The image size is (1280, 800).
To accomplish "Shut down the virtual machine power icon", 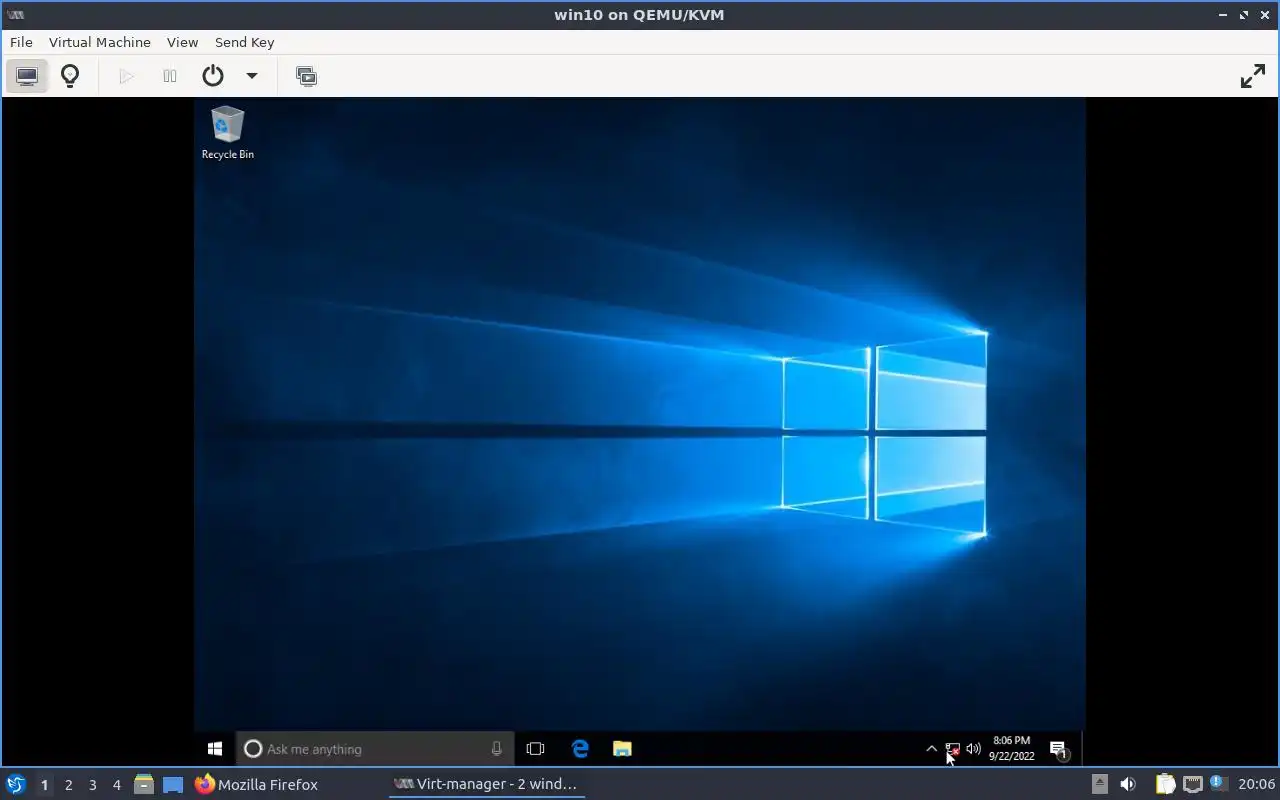I will [212, 76].
